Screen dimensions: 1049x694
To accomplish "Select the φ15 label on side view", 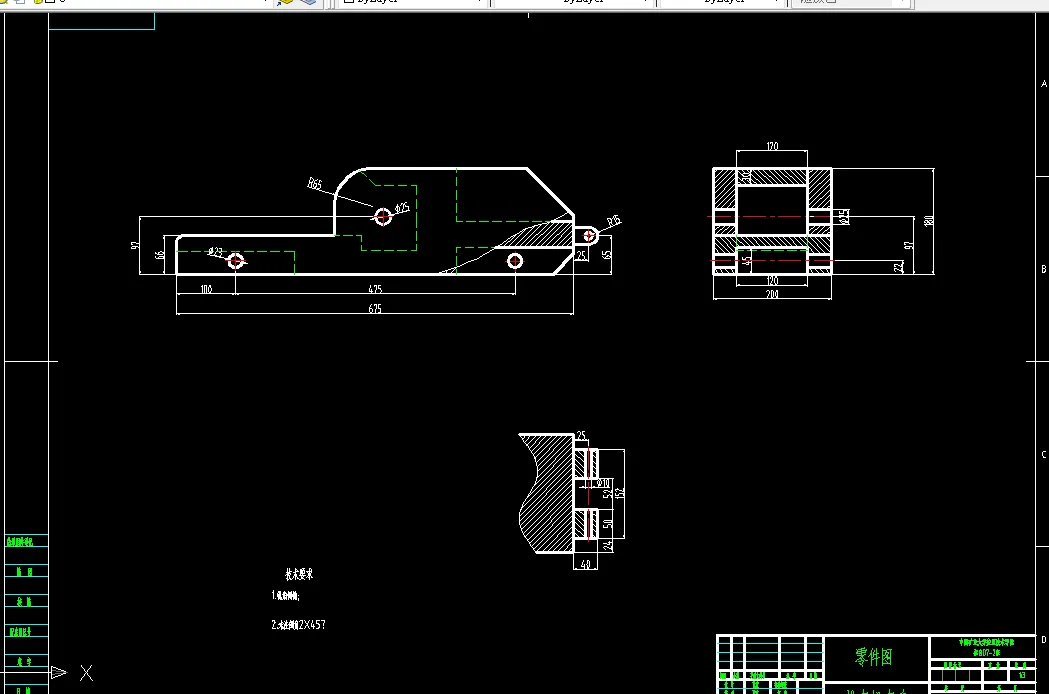I will 844,217.
